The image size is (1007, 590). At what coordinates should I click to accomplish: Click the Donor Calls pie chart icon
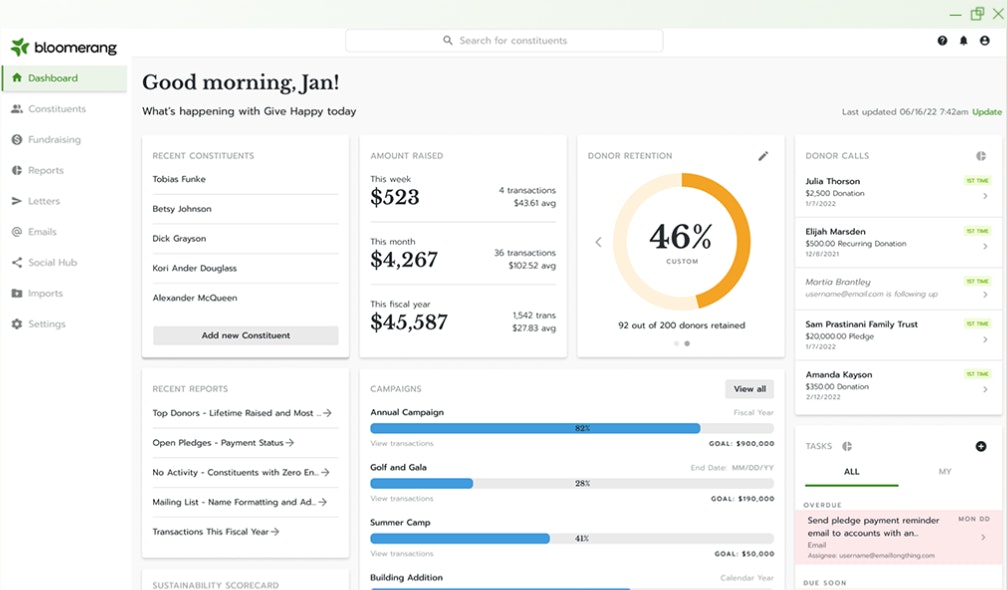[x=981, y=156]
